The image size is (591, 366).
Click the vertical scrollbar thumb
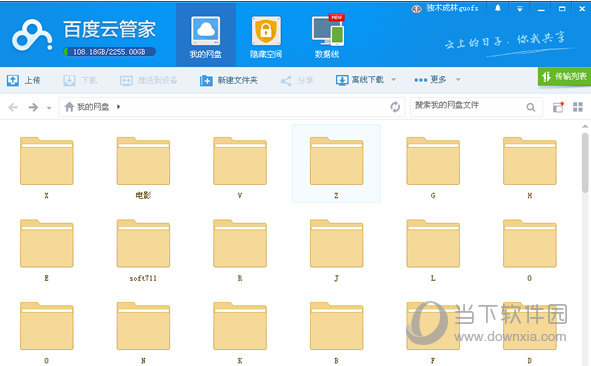[585, 163]
